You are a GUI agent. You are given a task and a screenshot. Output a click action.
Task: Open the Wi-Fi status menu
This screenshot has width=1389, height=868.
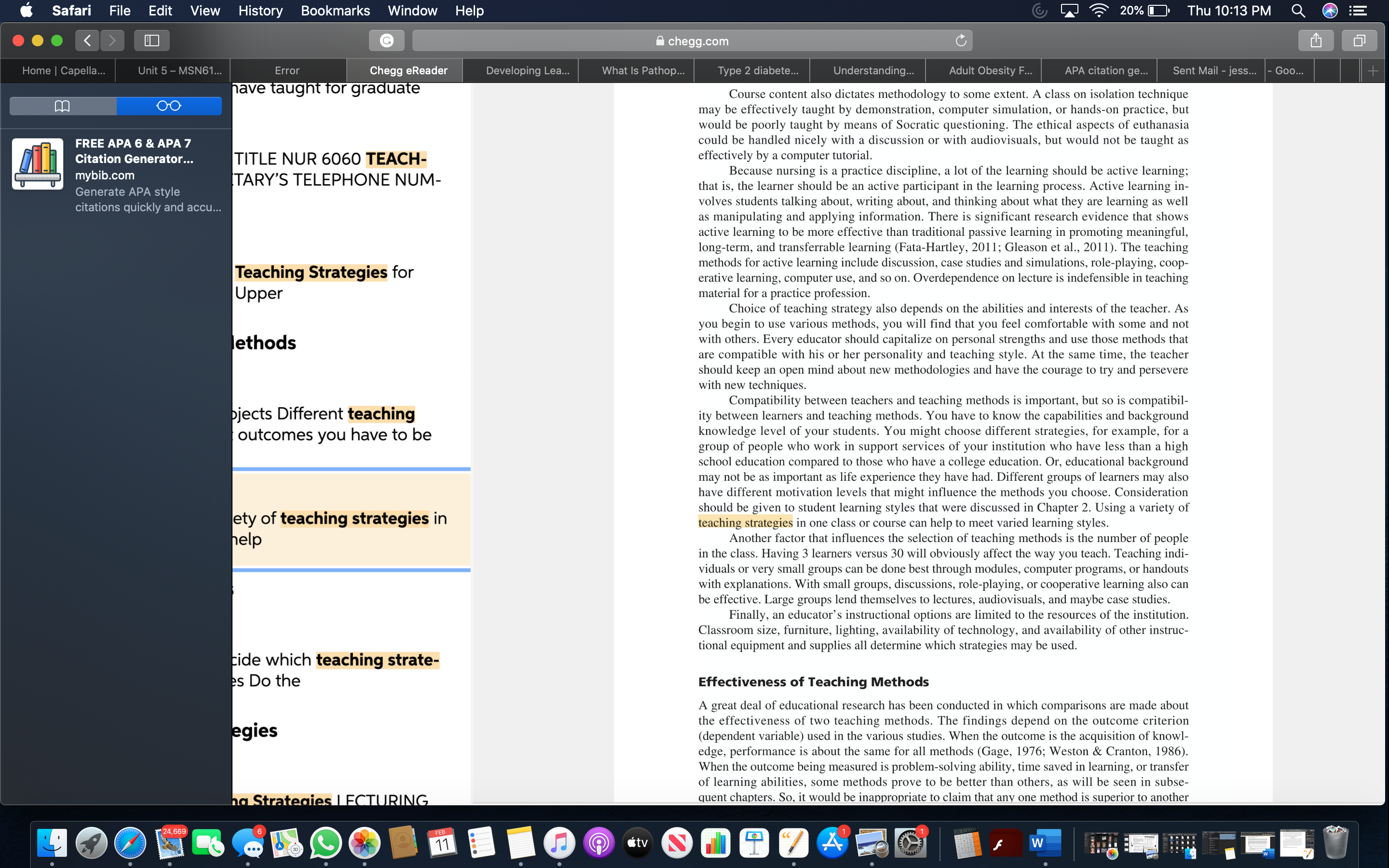(1099, 10)
